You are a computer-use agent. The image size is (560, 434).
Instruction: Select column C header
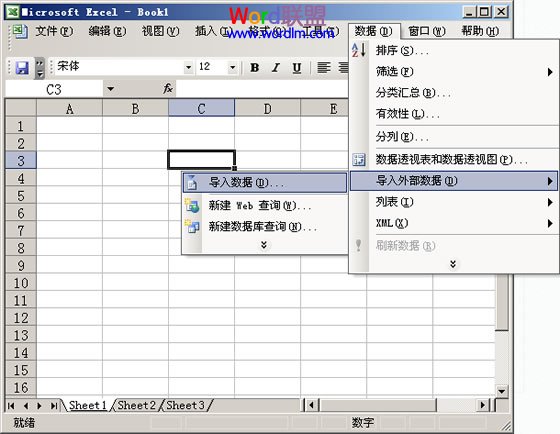point(201,108)
